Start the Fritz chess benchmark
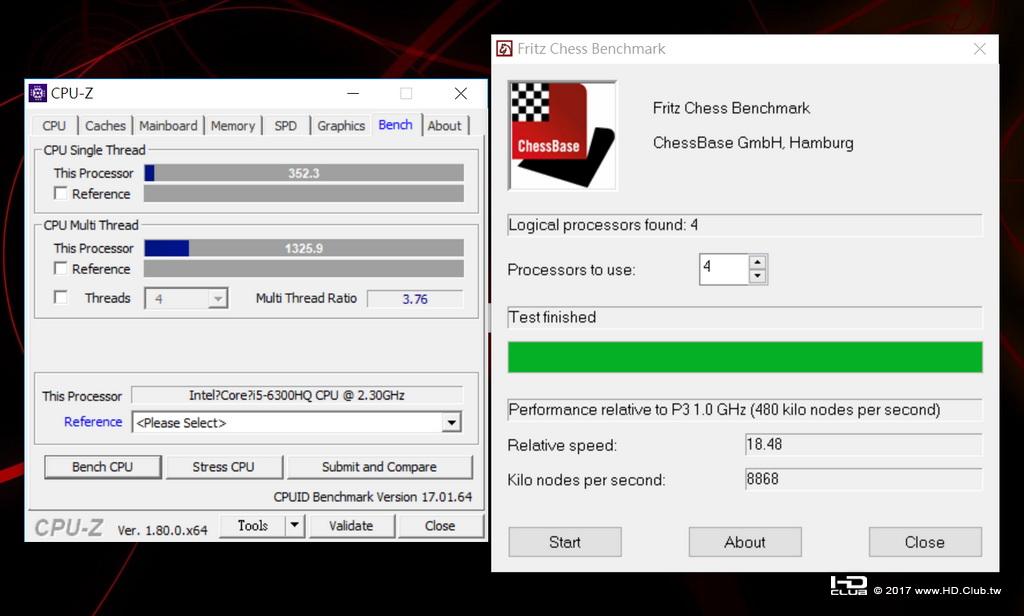 [x=565, y=542]
